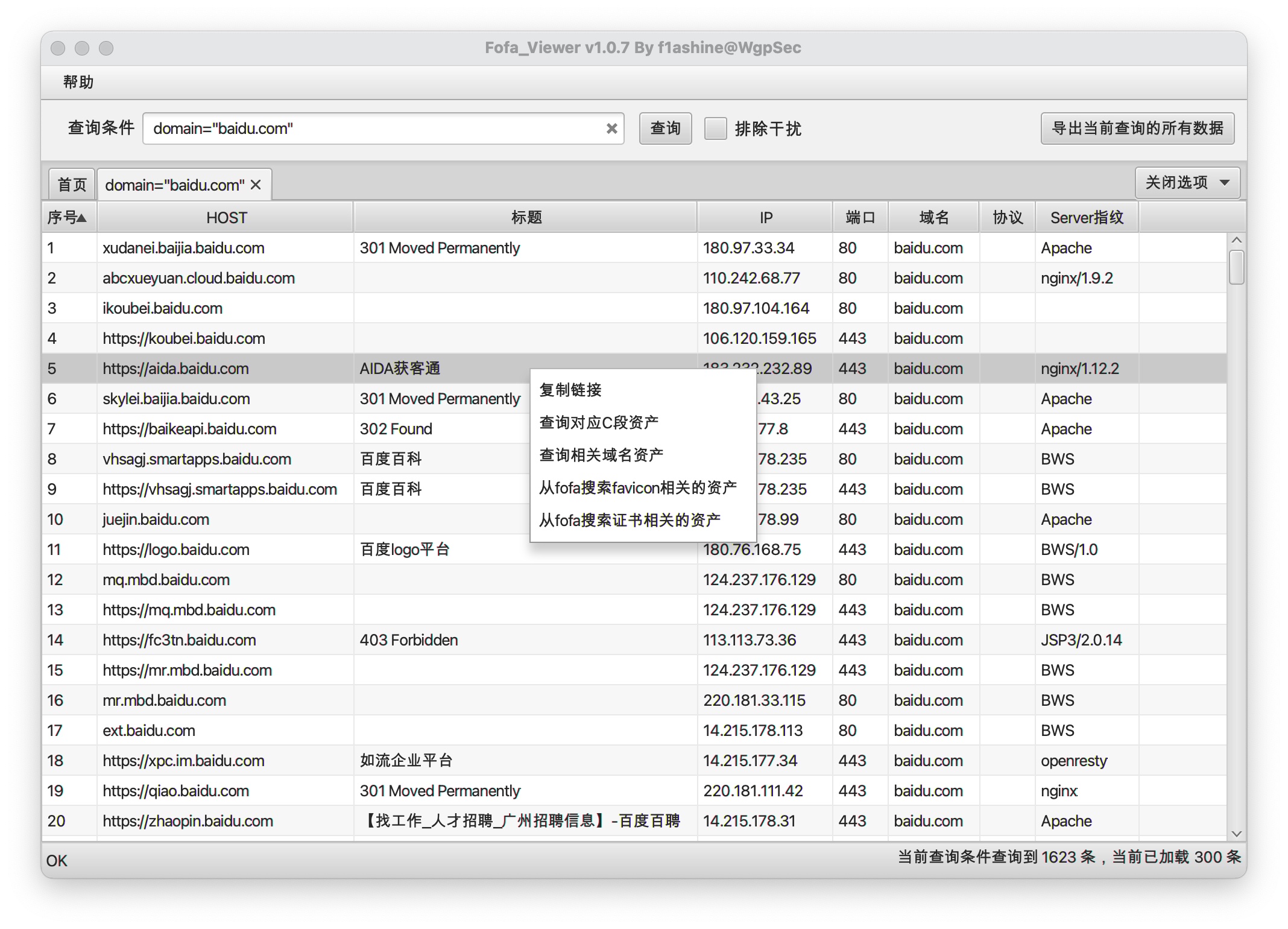The width and height of the screenshot is (1288, 929).
Task: Choose 查询相关域名资产 menu entry
Action: tap(601, 455)
